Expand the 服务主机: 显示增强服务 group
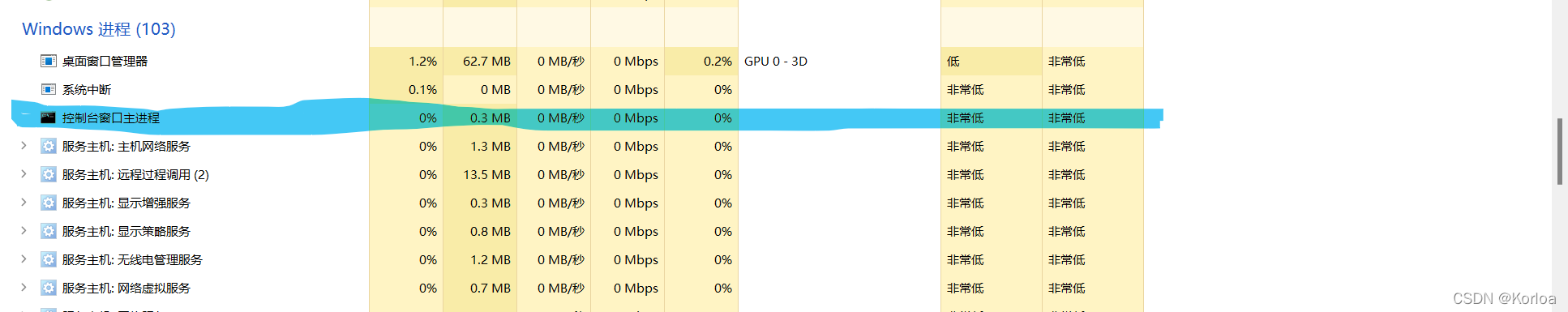This screenshot has height=312, width=1568. [x=24, y=203]
